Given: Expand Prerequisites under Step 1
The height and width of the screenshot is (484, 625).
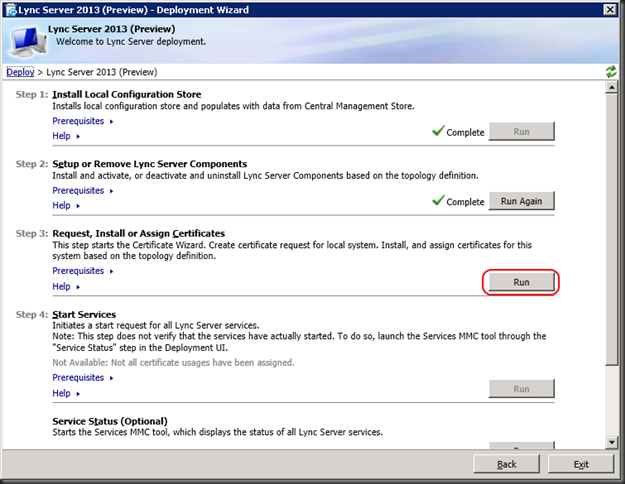Looking at the screenshot, I should [x=83, y=121].
